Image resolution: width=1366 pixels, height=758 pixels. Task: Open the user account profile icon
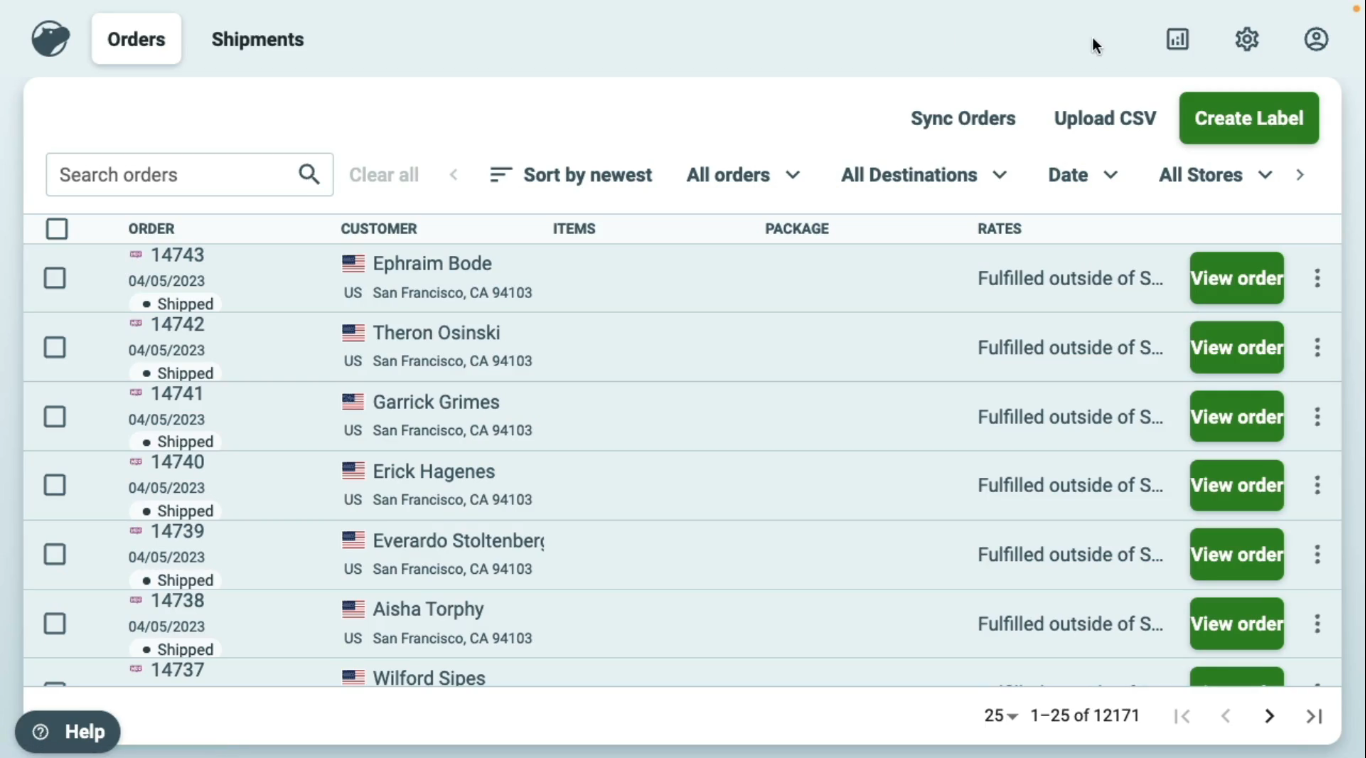pos(1316,39)
